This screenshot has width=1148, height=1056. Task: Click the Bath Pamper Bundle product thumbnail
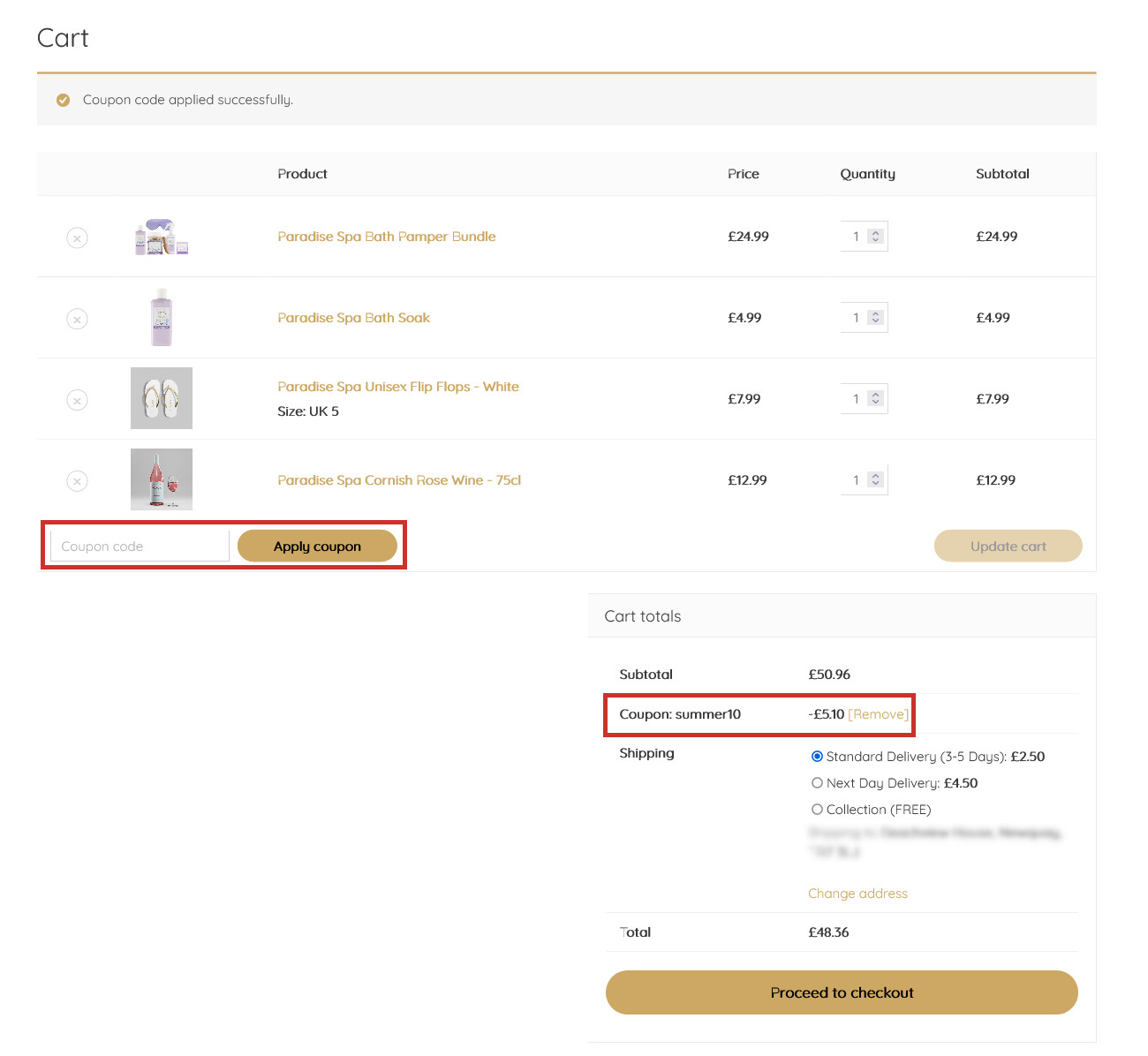coord(162,237)
